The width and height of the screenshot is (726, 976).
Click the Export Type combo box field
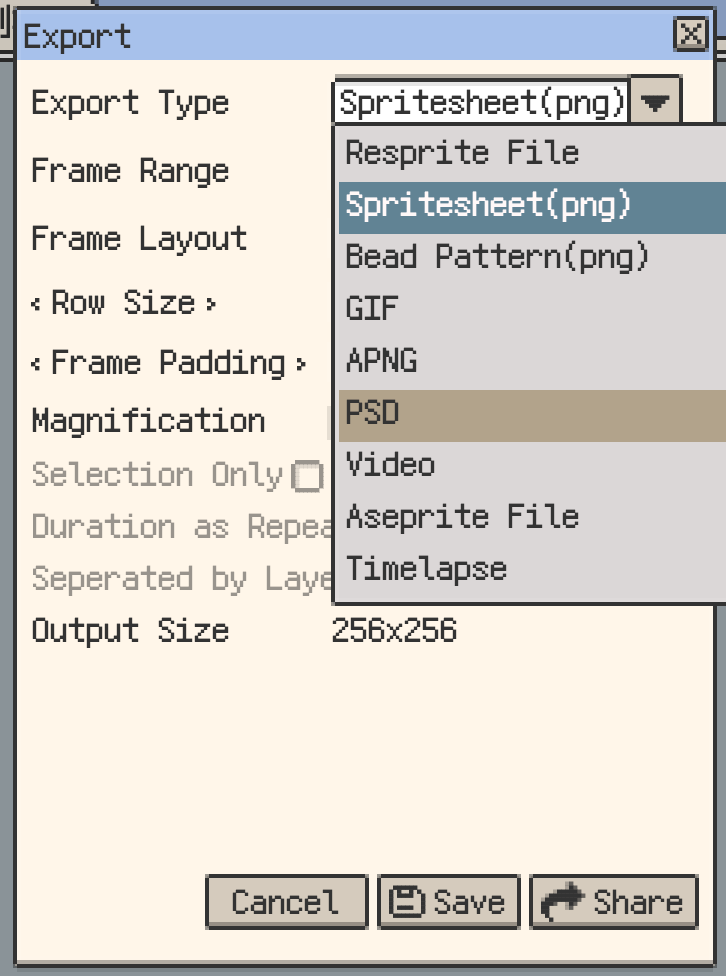coord(482,102)
